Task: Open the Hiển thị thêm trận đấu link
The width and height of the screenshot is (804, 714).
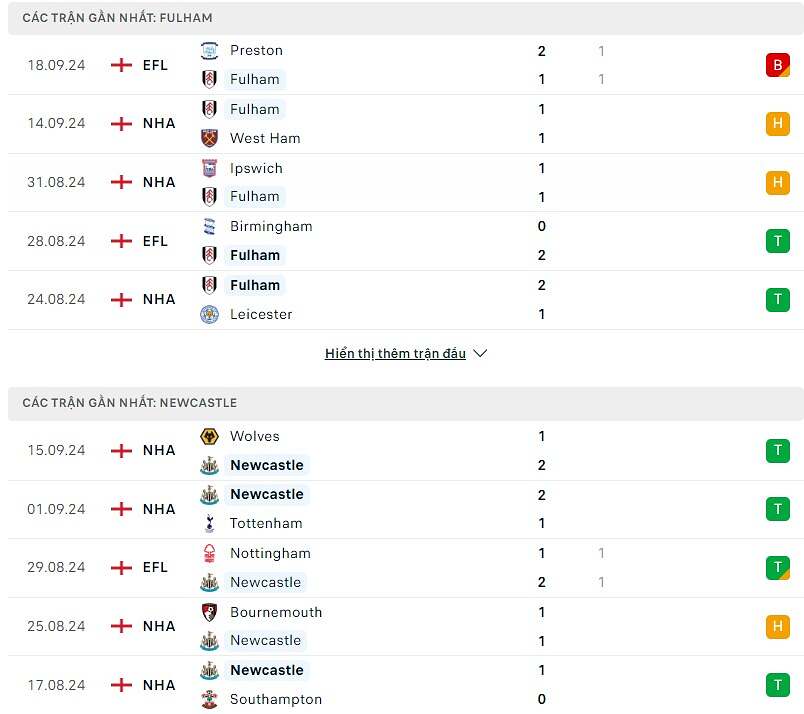Action: click(x=395, y=354)
